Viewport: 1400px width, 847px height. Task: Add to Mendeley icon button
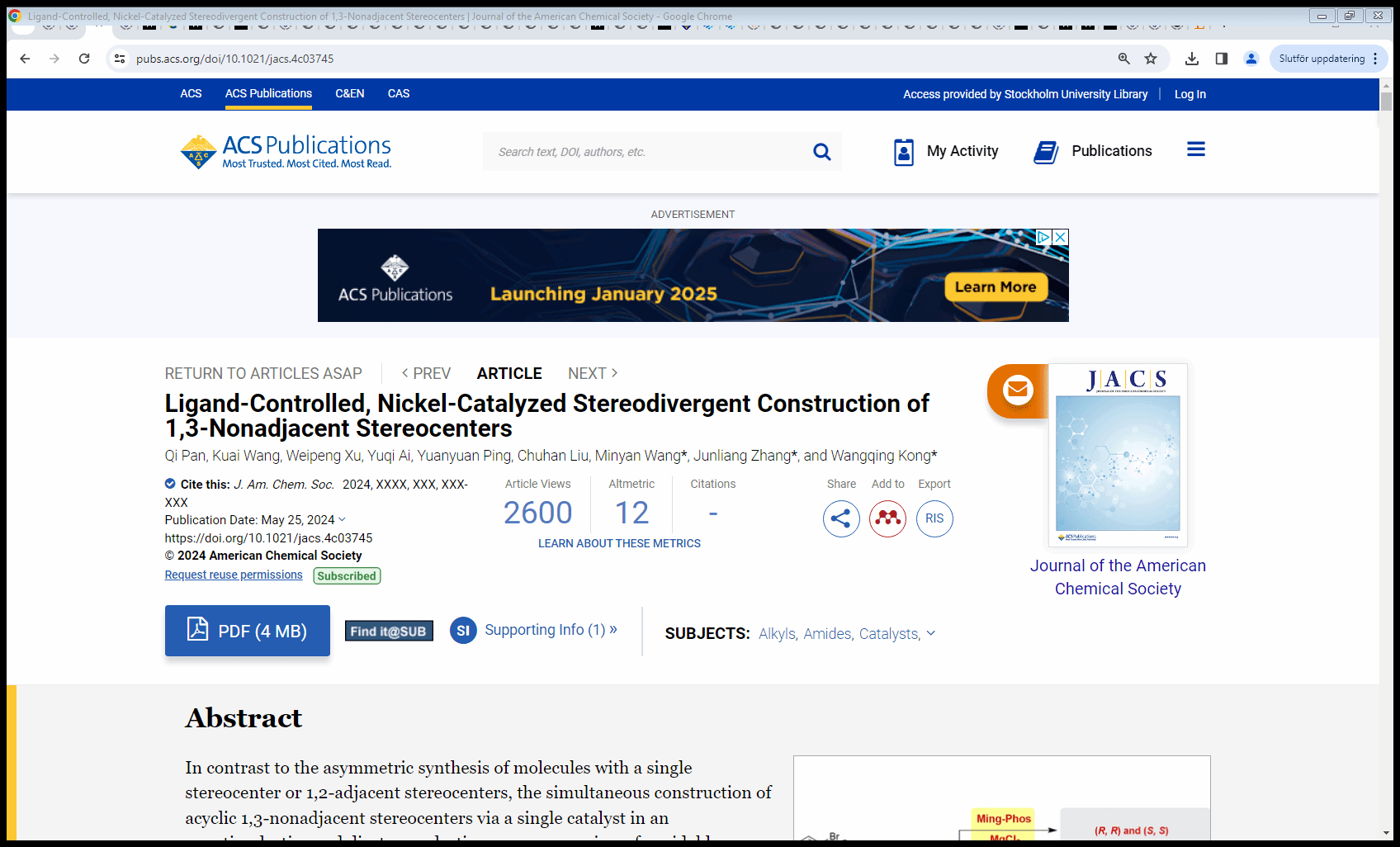point(887,518)
